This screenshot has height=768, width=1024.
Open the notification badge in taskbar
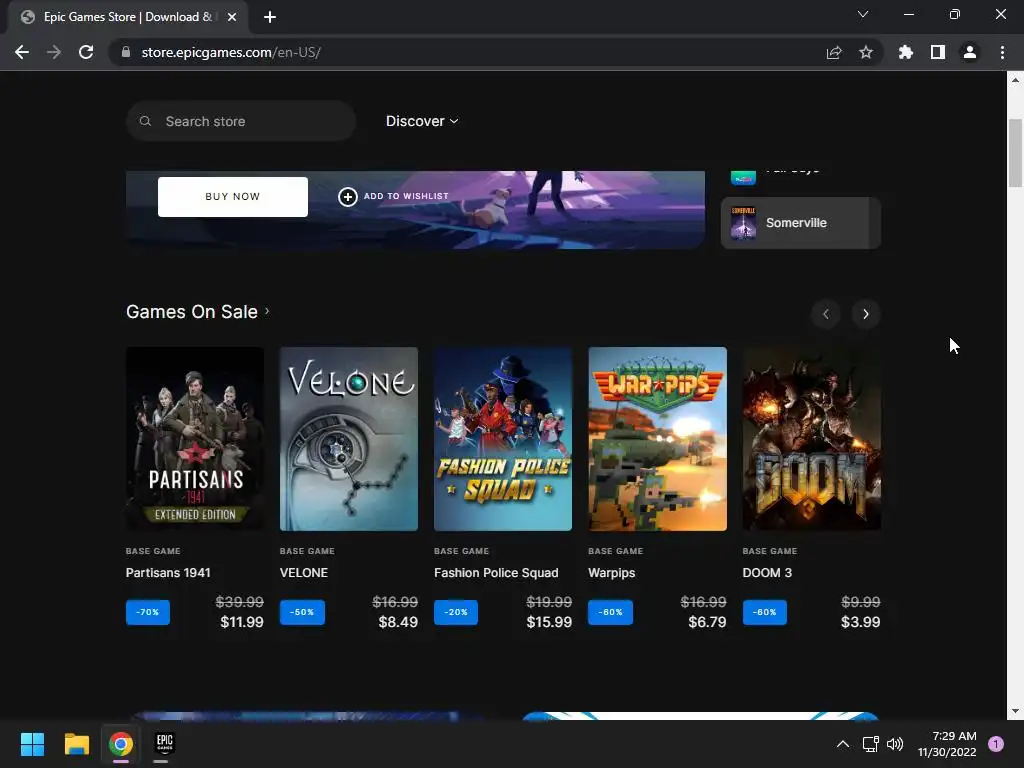(996, 744)
